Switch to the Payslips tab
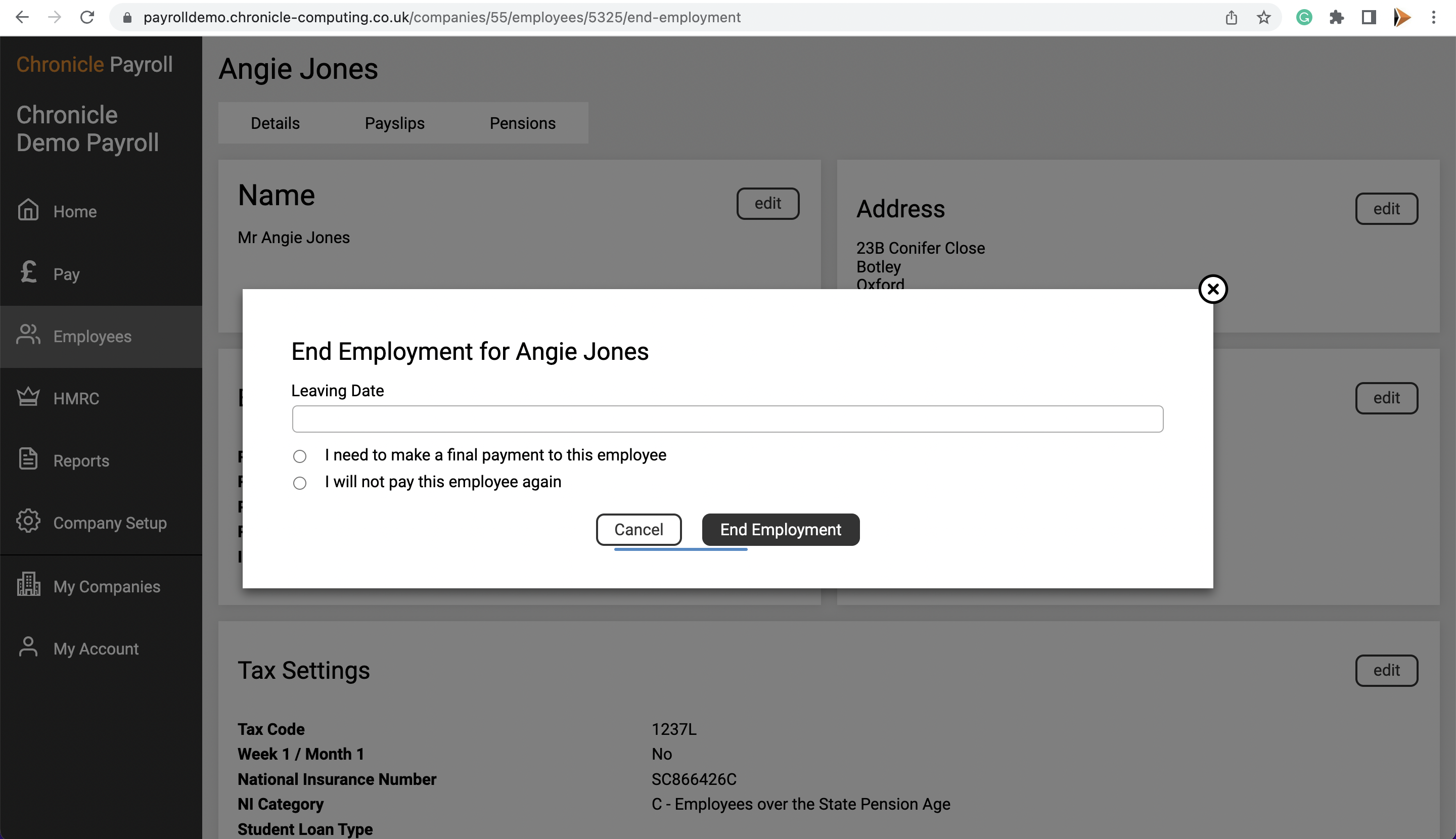Viewport: 1456px width, 839px height. point(394,123)
